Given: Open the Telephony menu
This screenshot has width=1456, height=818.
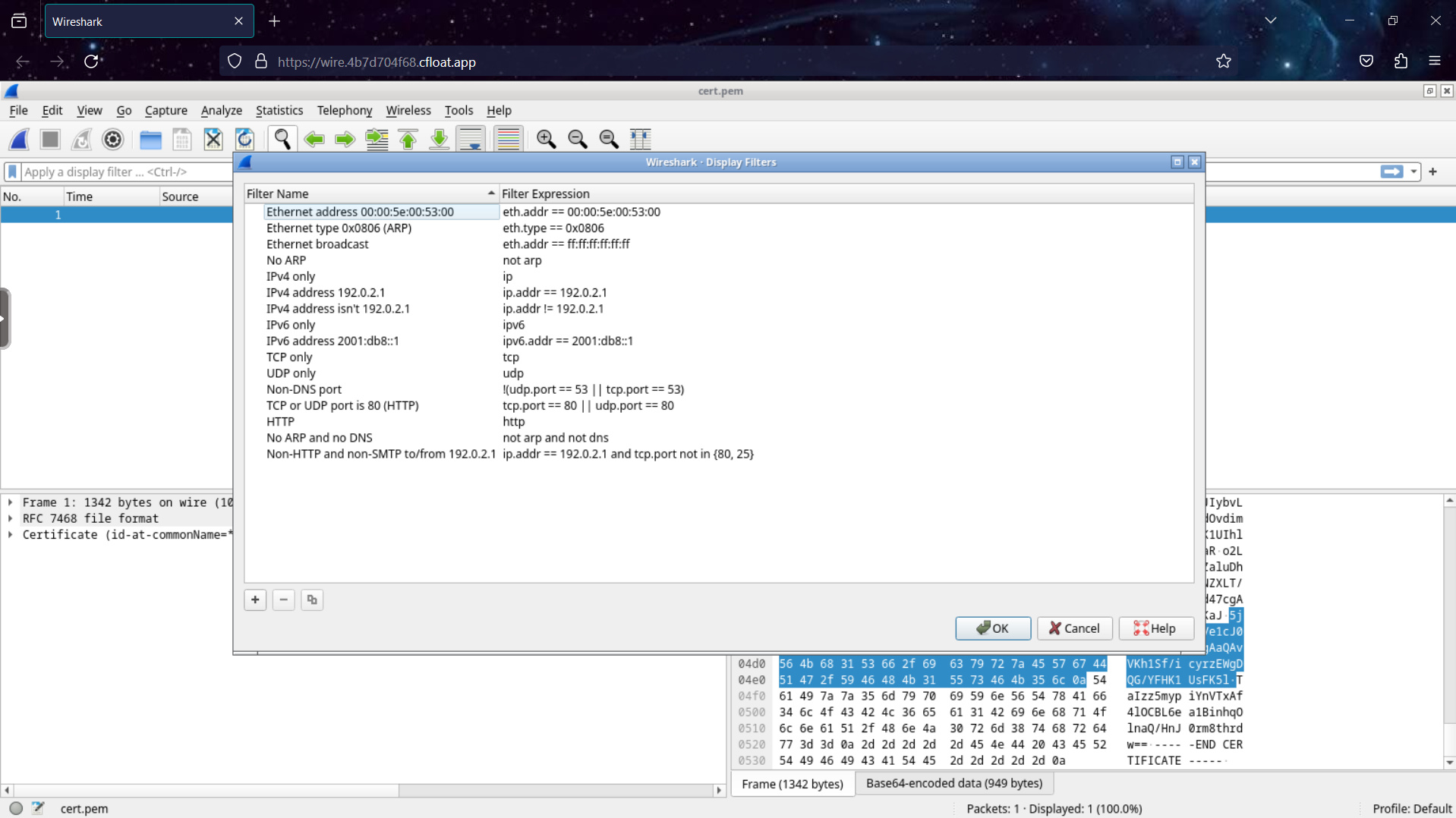Looking at the screenshot, I should pos(345,111).
